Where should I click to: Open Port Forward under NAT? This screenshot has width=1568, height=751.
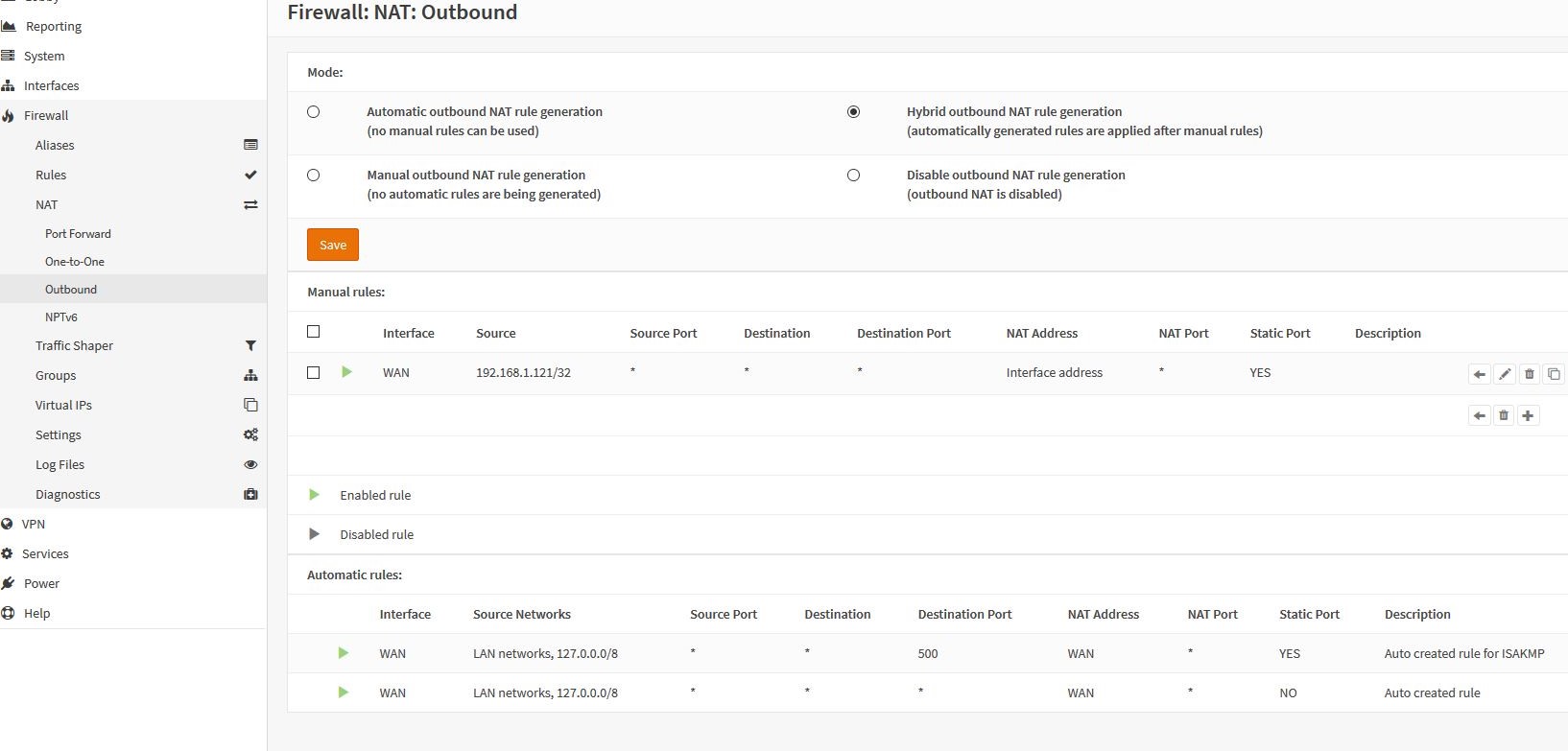tap(78, 234)
